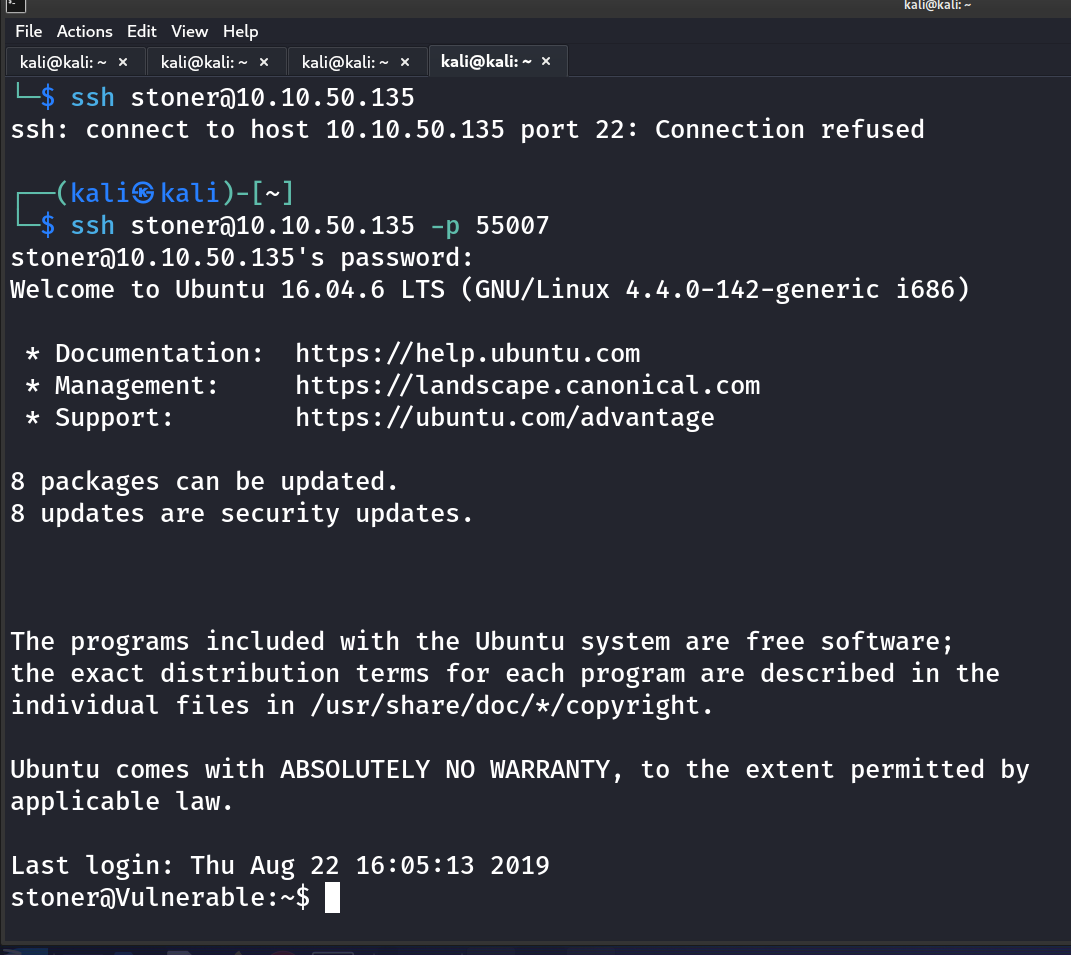Open the Help menu

click(x=240, y=32)
